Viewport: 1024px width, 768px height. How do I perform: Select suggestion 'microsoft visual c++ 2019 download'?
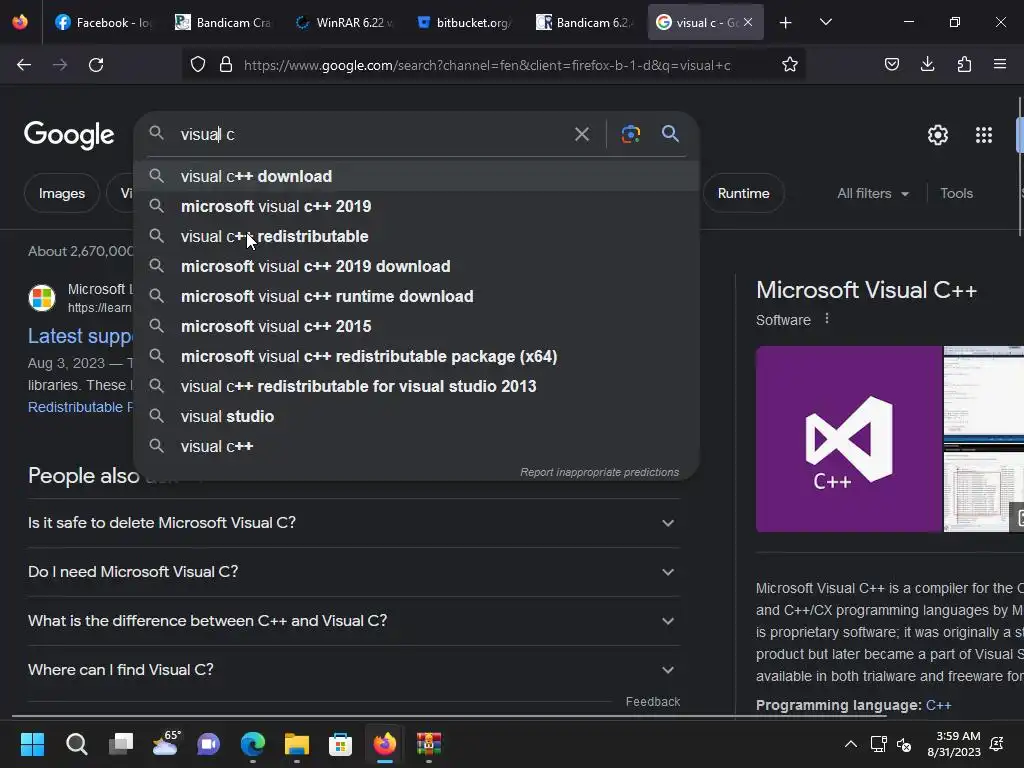416,266
